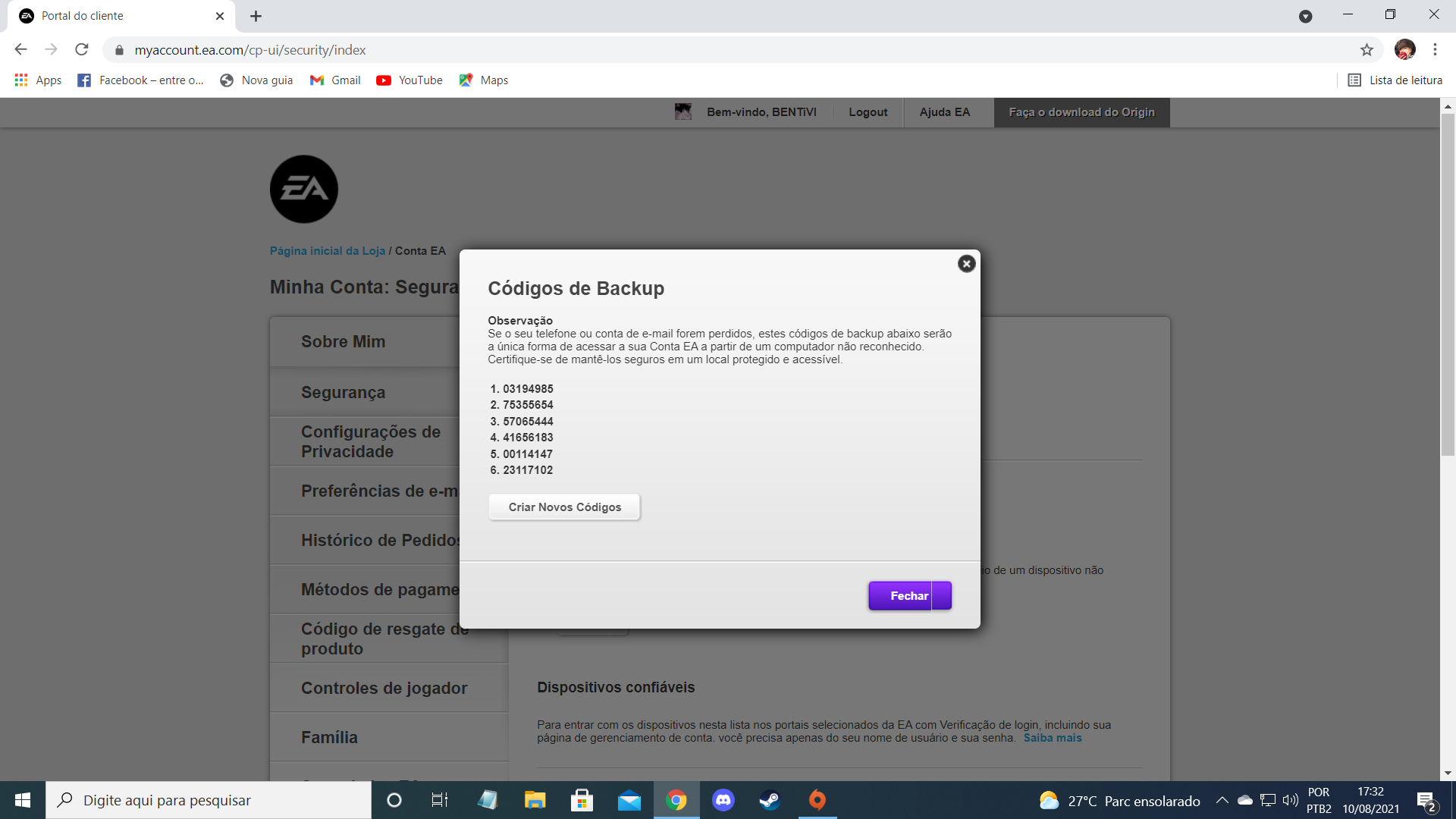Open the Facebook bookmark
Screen dimensions: 1456x819
[x=140, y=80]
